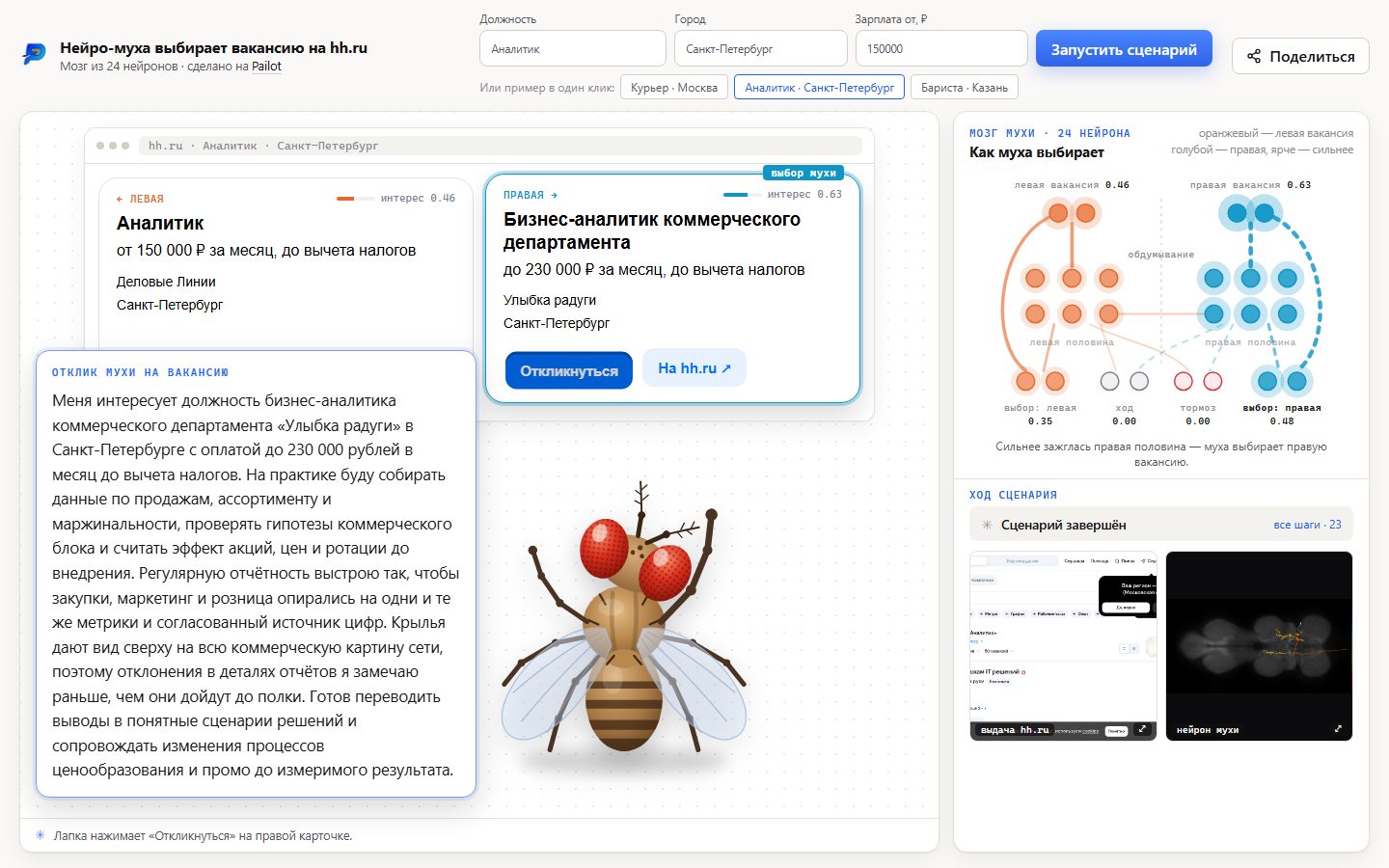The height and width of the screenshot is (868, 1389).
Task: Click the star icon in the bottom status line
Action: click(40, 835)
